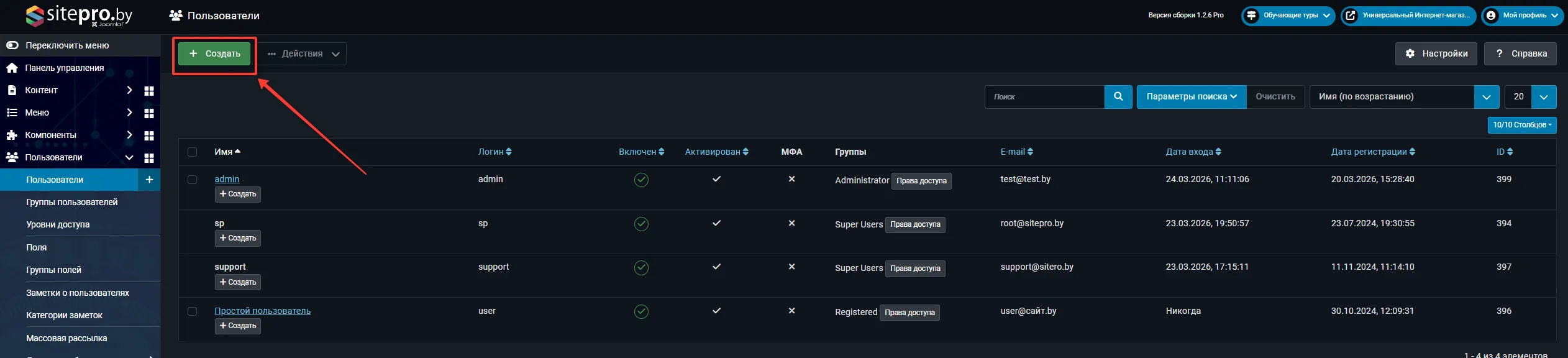Viewport: 1568px width, 358px height.
Task: Click the green Создать button
Action: (x=214, y=54)
